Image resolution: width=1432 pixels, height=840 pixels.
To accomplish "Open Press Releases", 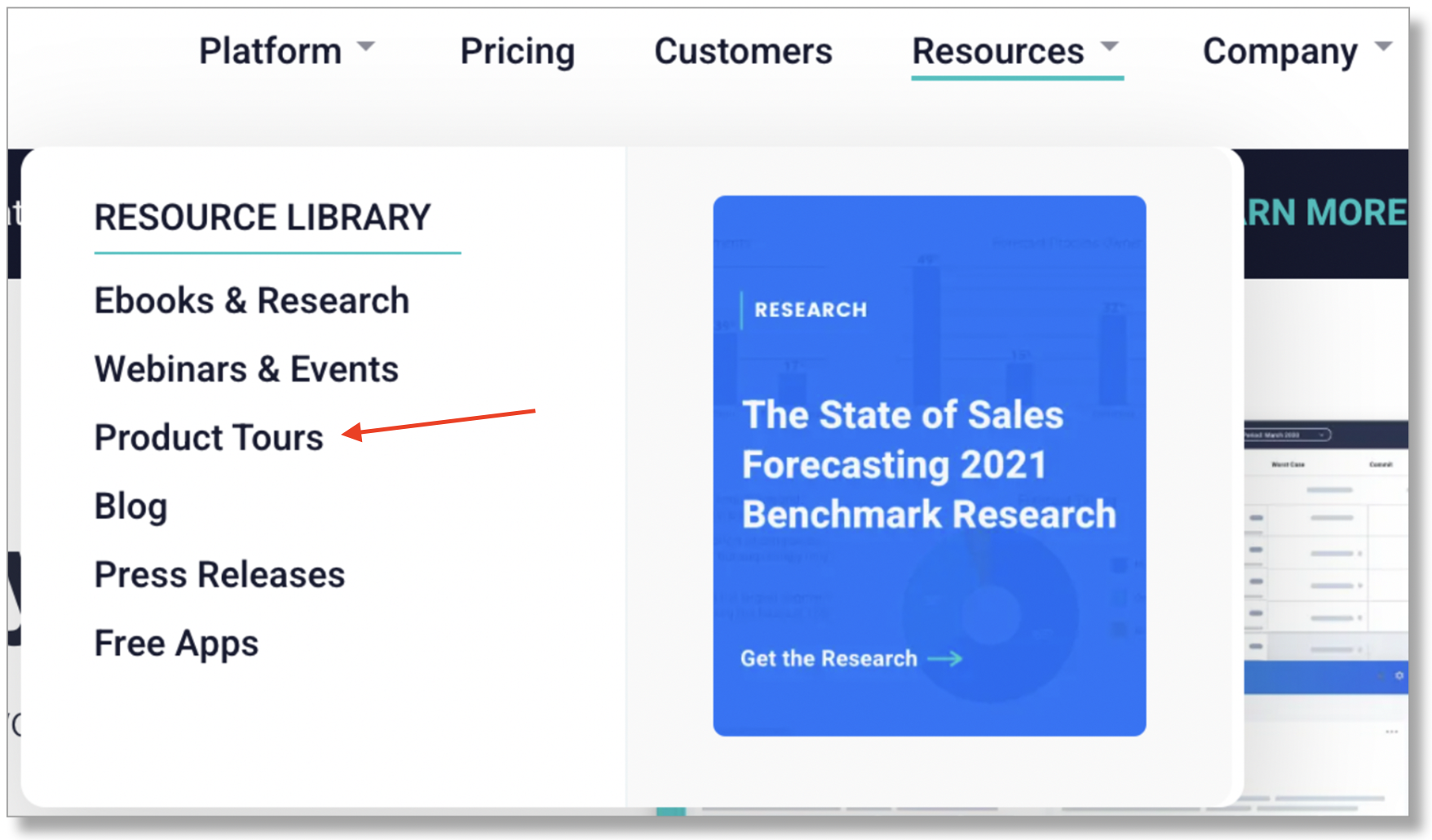I will pos(220,575).
